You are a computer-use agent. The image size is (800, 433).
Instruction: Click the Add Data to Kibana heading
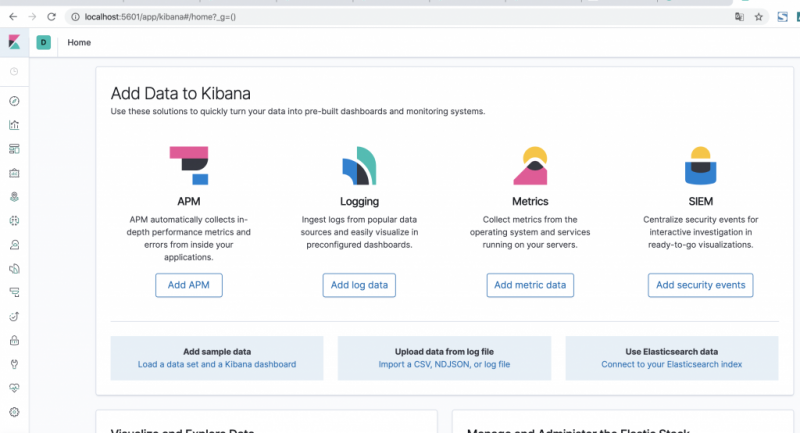(x=181, y=93)
